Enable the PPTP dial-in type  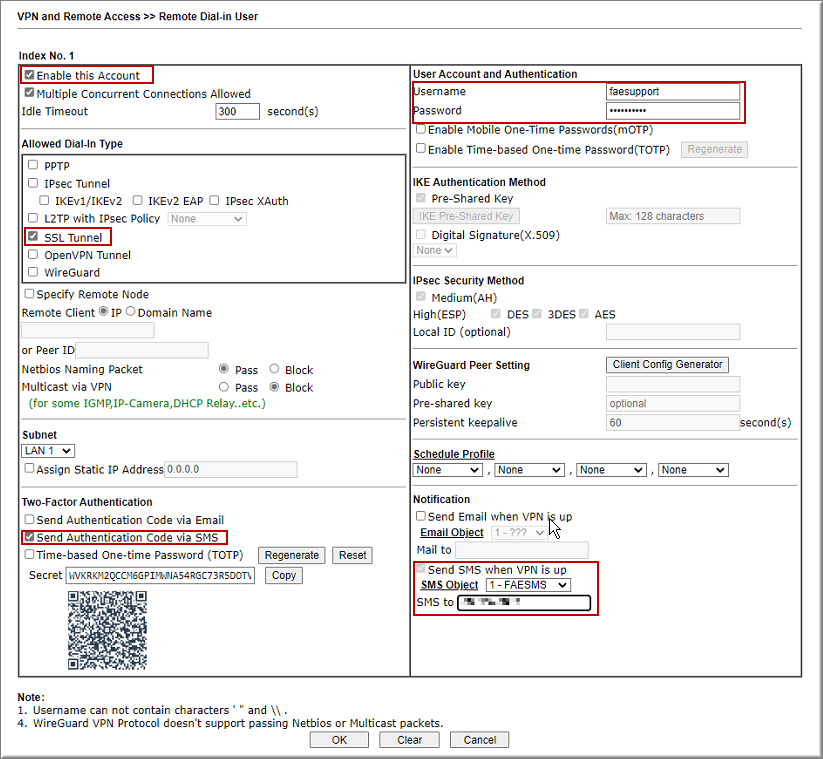[33, 165]
